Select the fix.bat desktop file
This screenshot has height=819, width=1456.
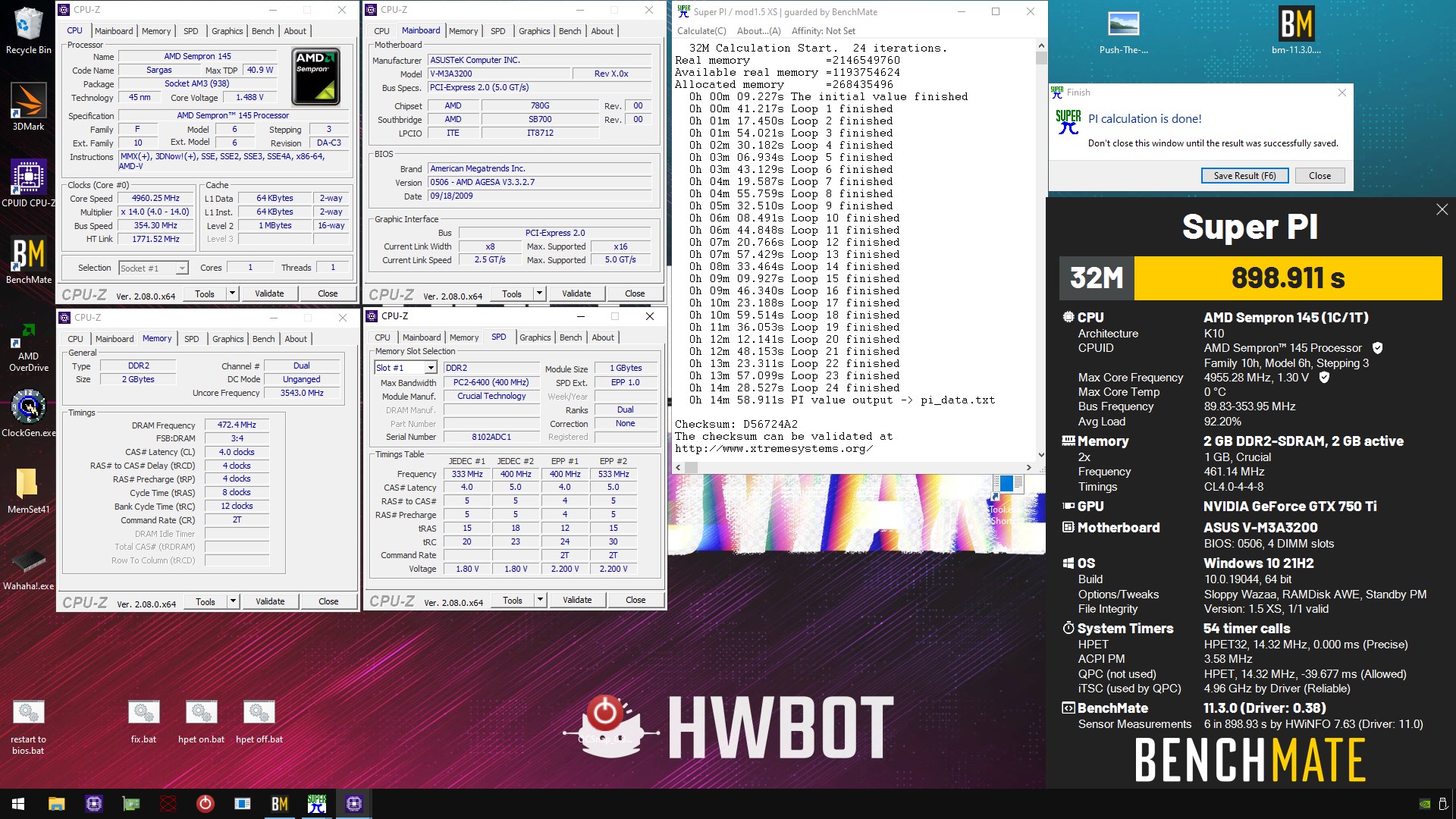(143, 720)
